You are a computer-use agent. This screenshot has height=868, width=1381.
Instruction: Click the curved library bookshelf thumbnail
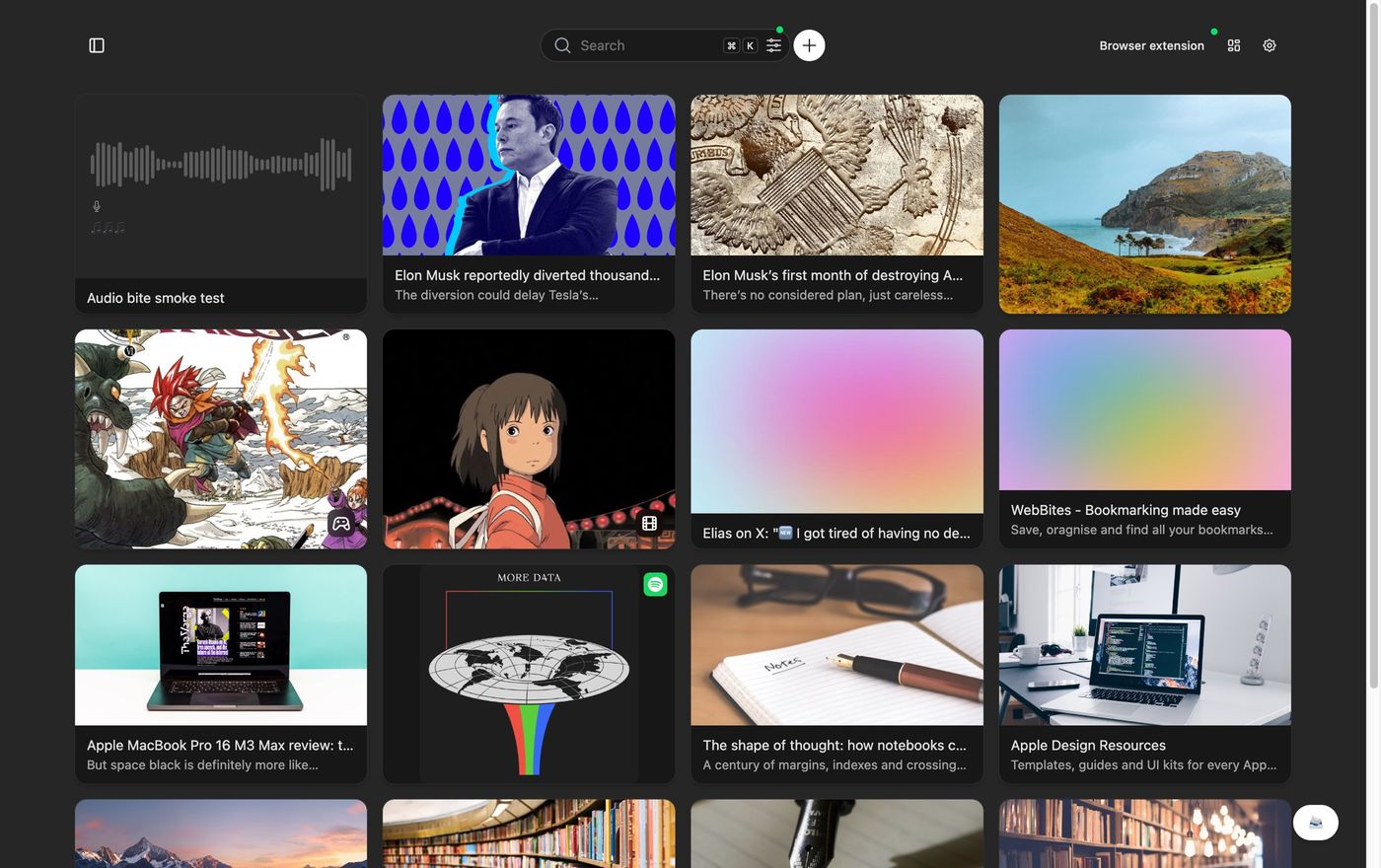(x=529, y=833)
